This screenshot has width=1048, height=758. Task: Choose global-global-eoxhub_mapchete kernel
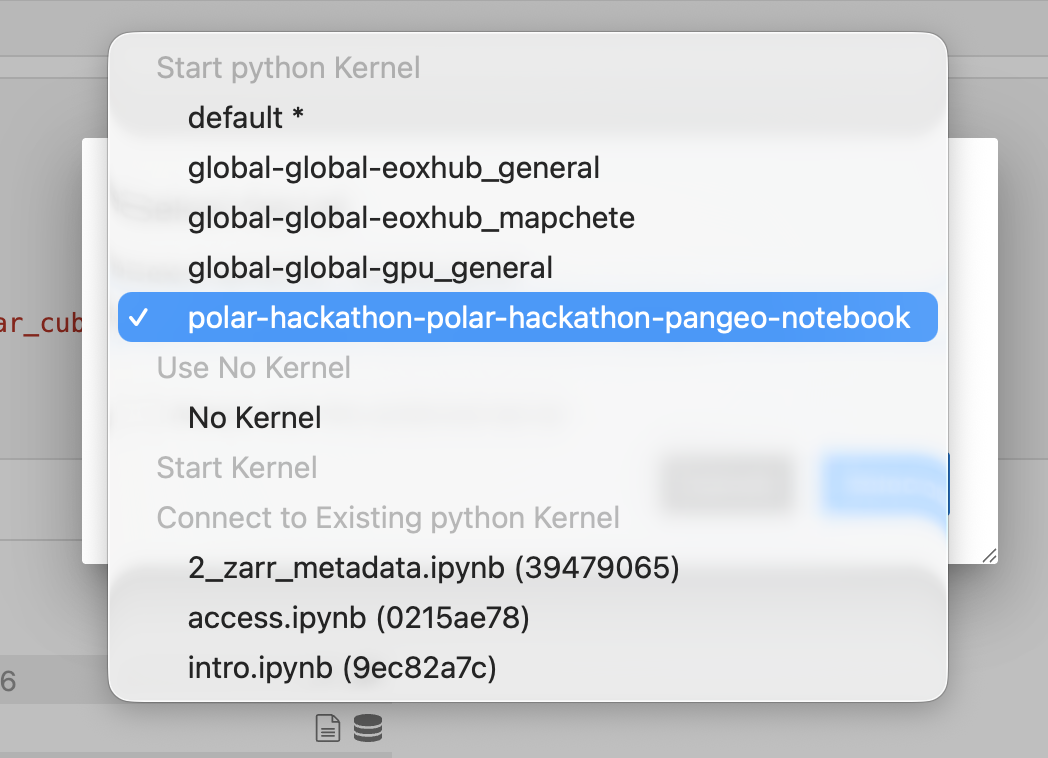pyautogui.click(x=527, y=218)
